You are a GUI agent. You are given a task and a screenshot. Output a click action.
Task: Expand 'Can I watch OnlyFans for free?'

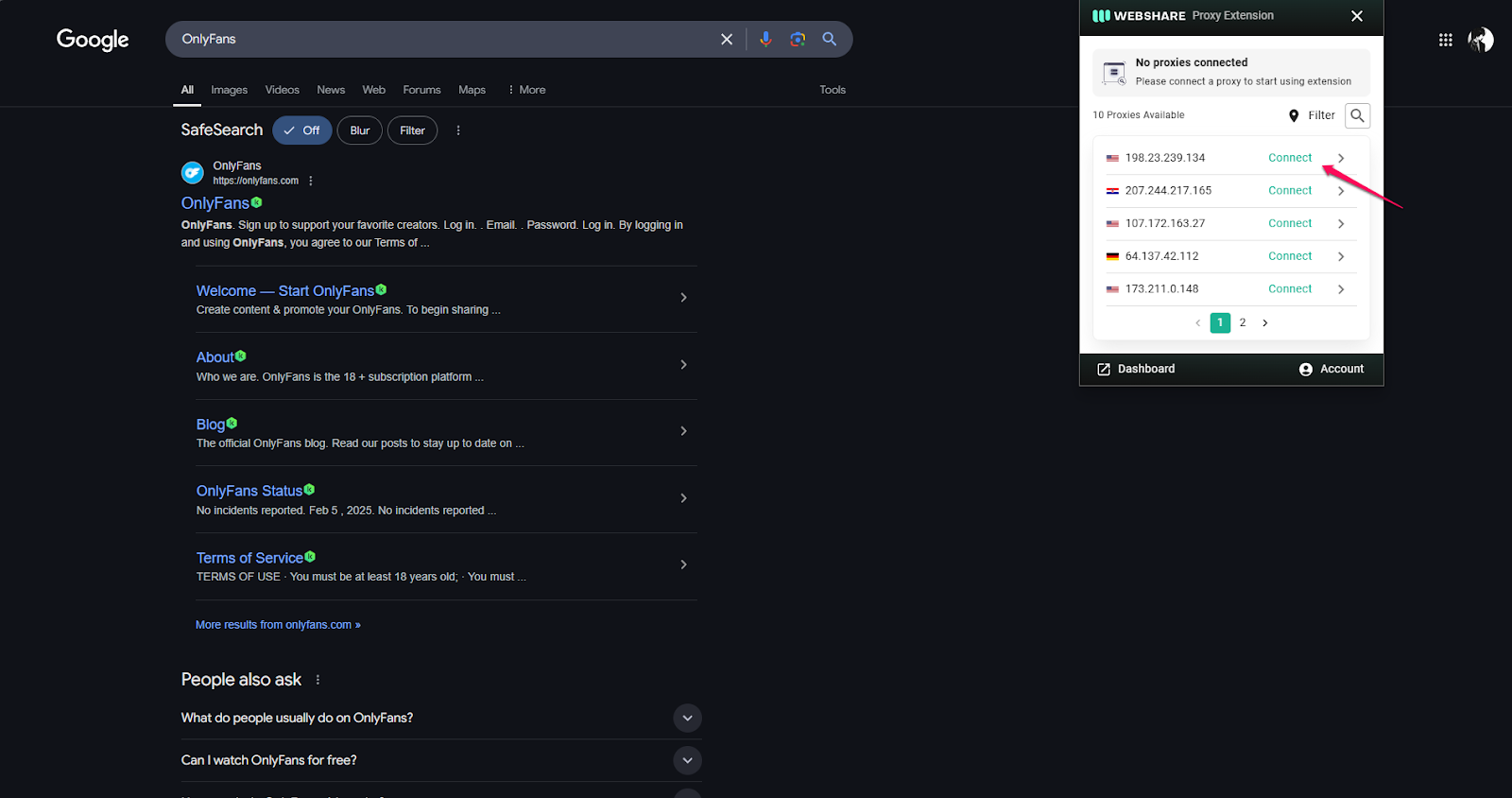687,760
